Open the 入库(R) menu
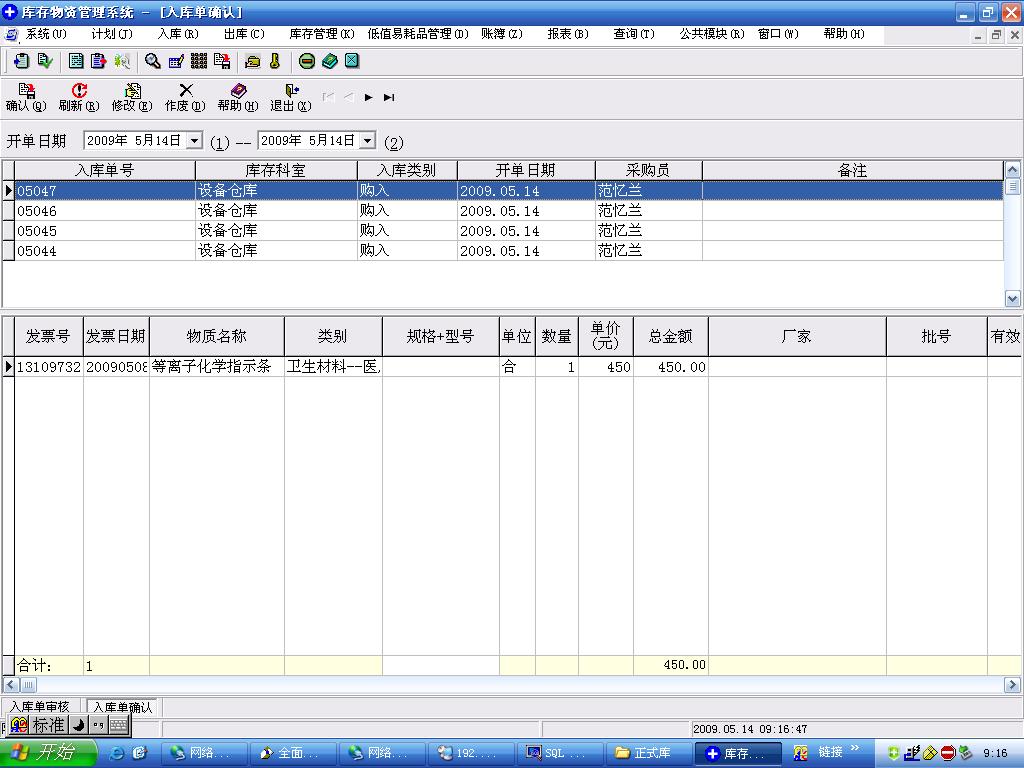Viewport: 1024px width, 768px height. tap(178, 34)
